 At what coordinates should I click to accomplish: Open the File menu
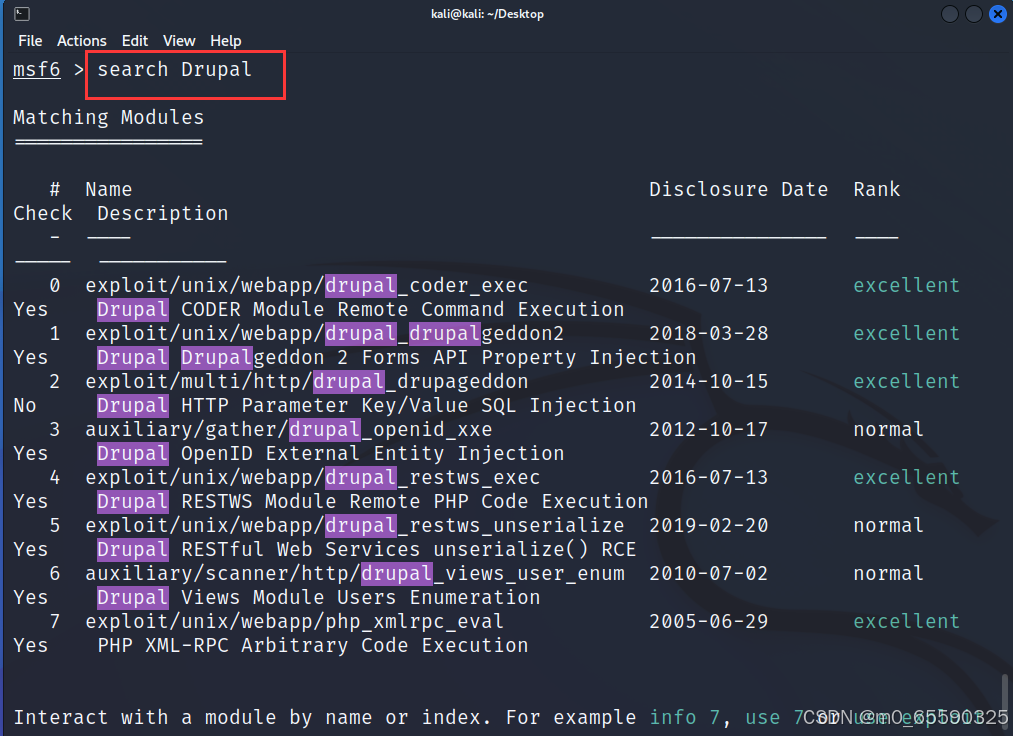pos(30,41)
